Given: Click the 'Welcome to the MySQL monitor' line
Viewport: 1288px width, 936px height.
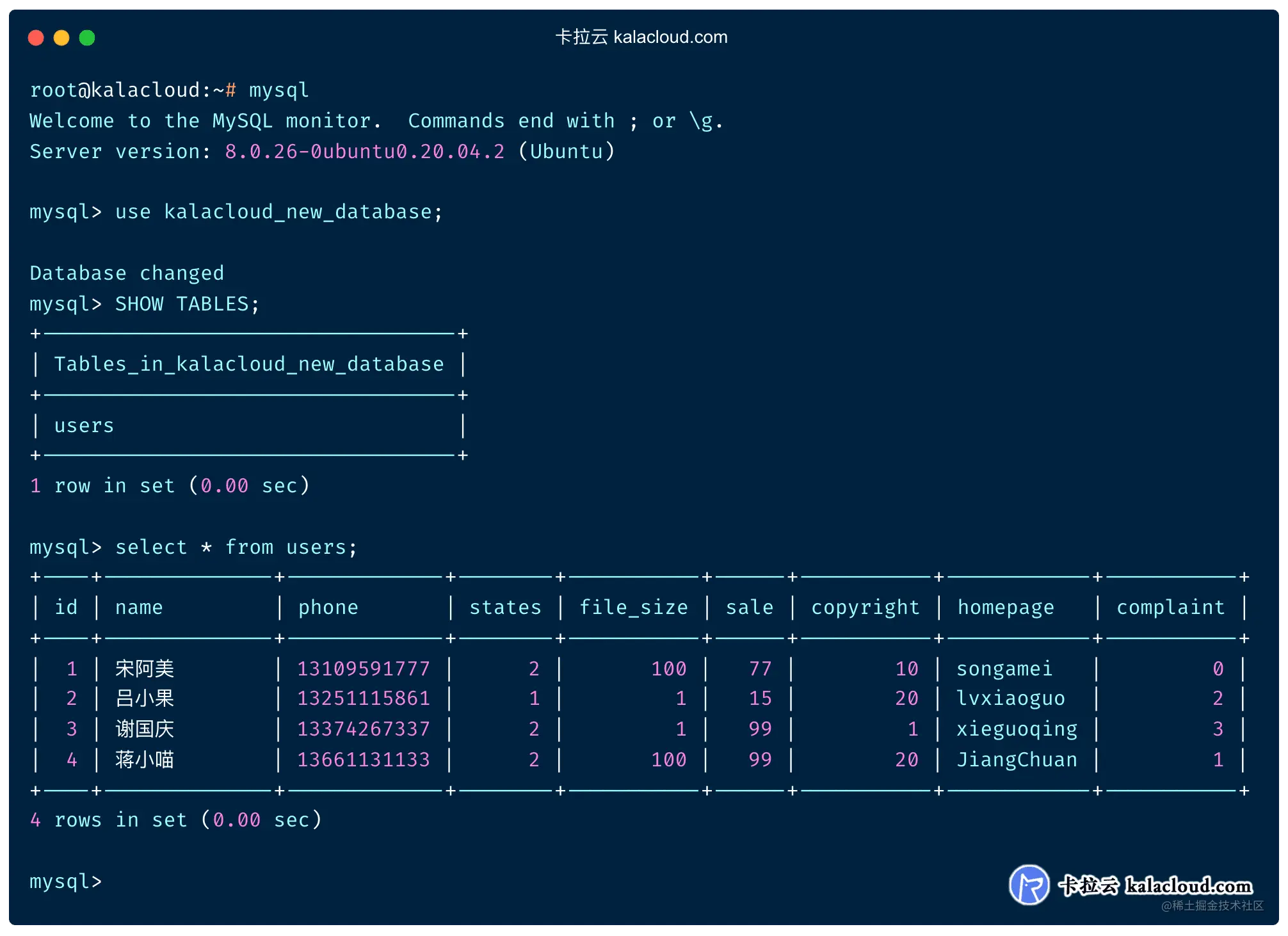Looking at the screenshot, I should (376, 121).
